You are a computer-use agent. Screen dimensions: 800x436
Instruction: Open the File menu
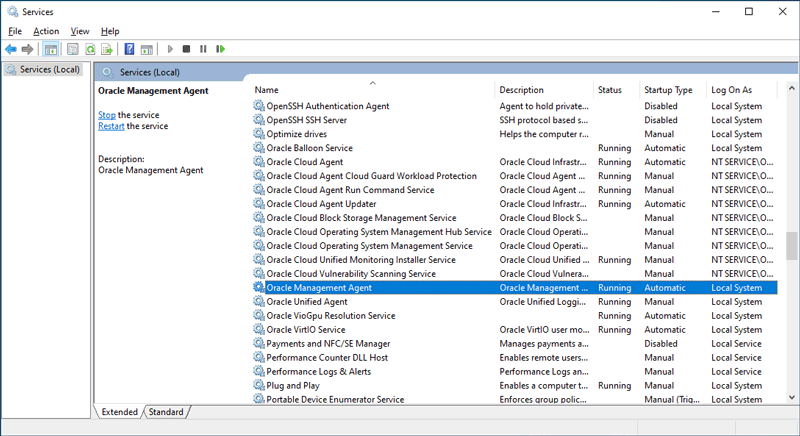[x=15, y=31]
